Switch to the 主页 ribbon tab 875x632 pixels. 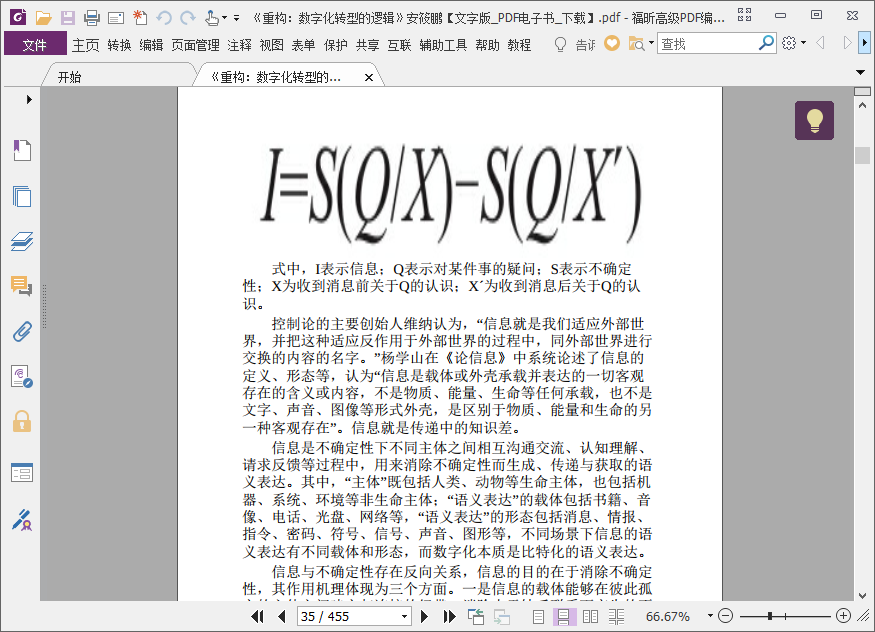coord(85,45)
